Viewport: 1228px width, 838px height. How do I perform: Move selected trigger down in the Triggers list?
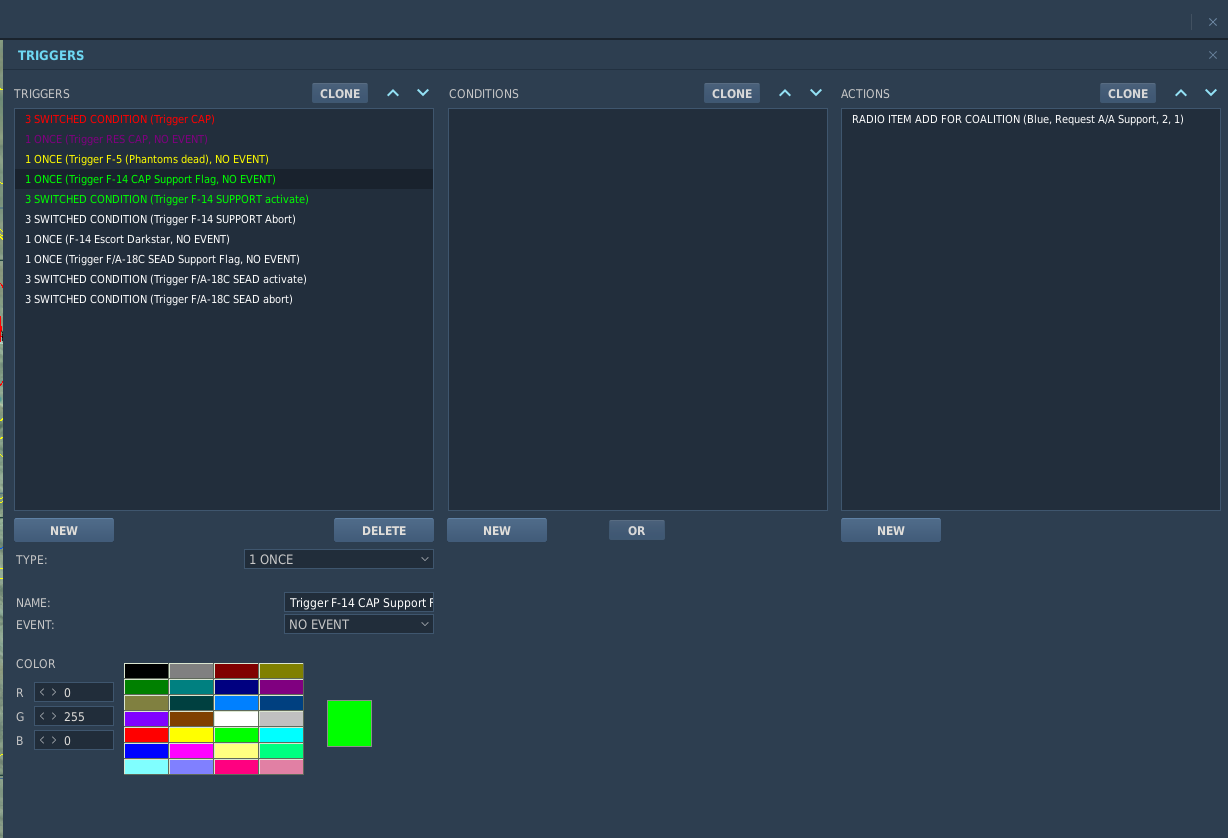pos(423,93)
